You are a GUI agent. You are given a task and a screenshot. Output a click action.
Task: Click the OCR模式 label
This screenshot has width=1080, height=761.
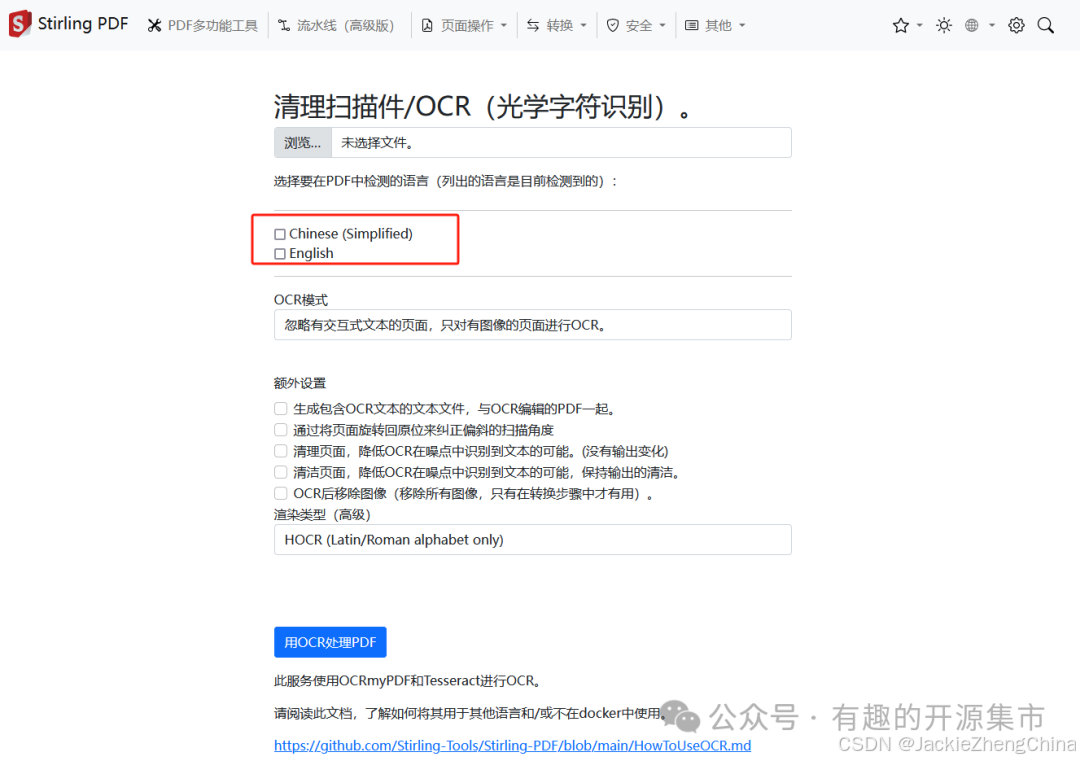pyautogui.click(x=301, y=300)
